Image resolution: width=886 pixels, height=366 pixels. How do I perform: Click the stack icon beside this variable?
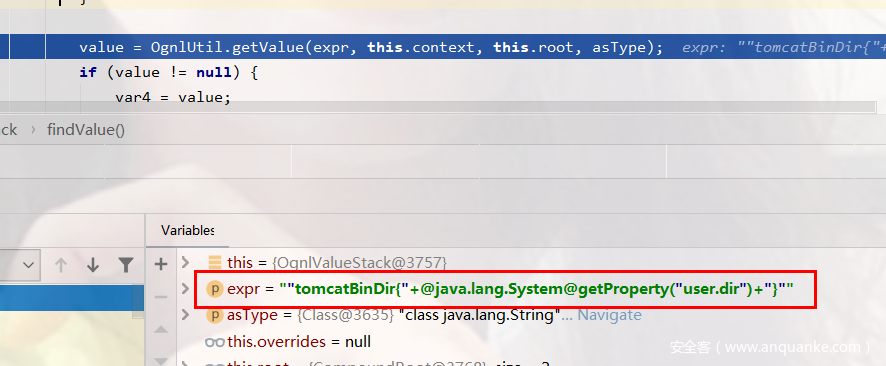(x=215, y=263)
